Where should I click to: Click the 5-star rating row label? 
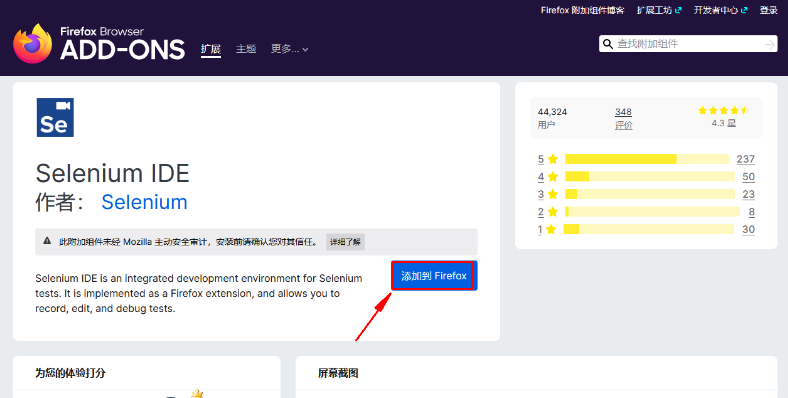pos(547,159)
